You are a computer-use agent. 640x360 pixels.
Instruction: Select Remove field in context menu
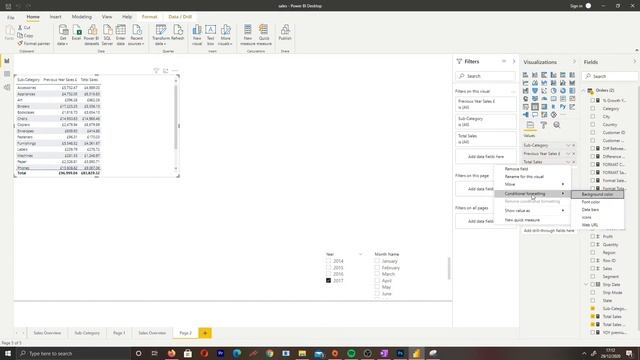[x=532, y=169]
